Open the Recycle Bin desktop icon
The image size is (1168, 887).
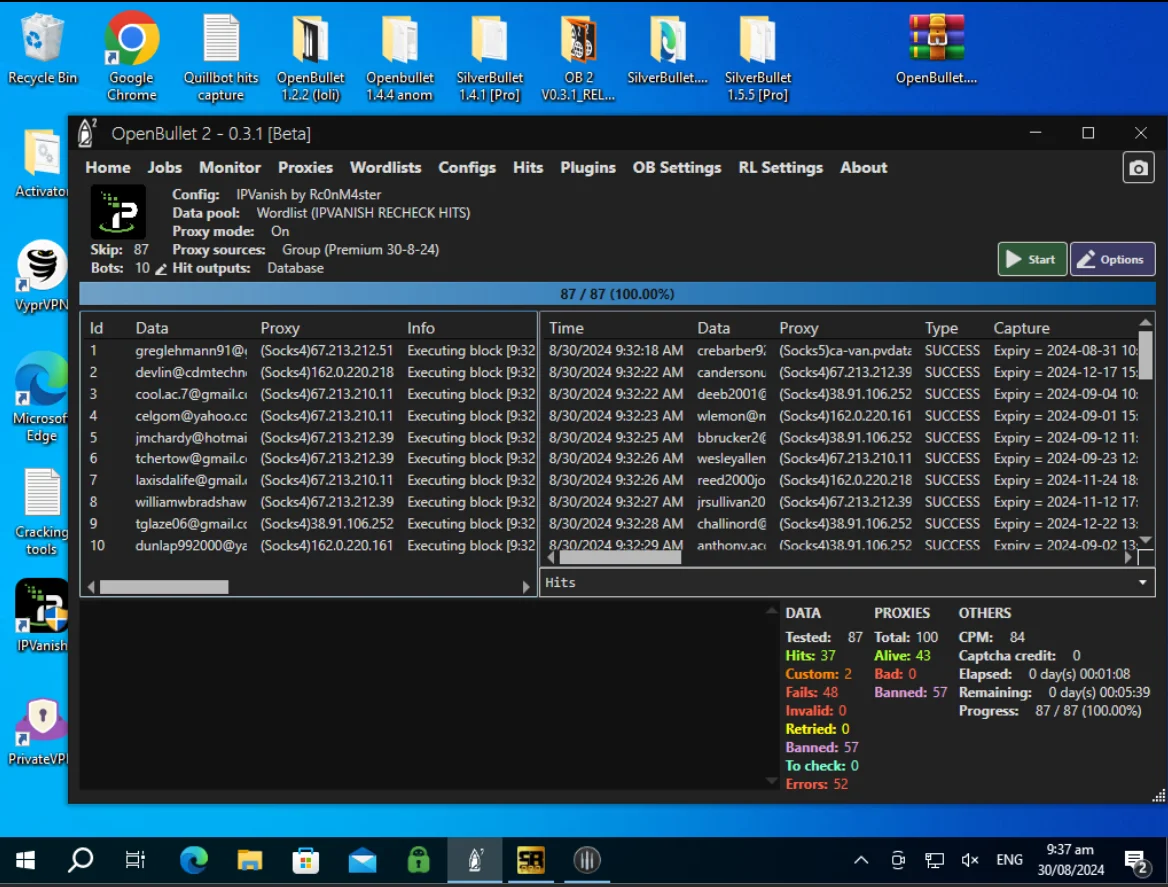pos(42,48)
